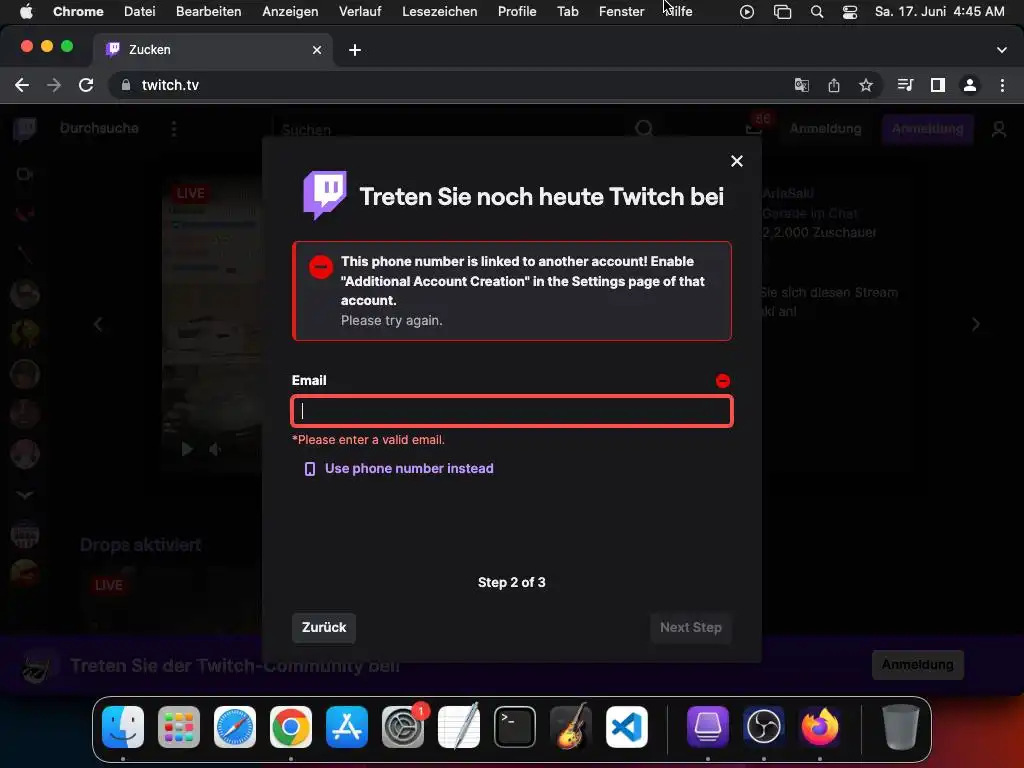Click the Spotlight search icon

816,12
